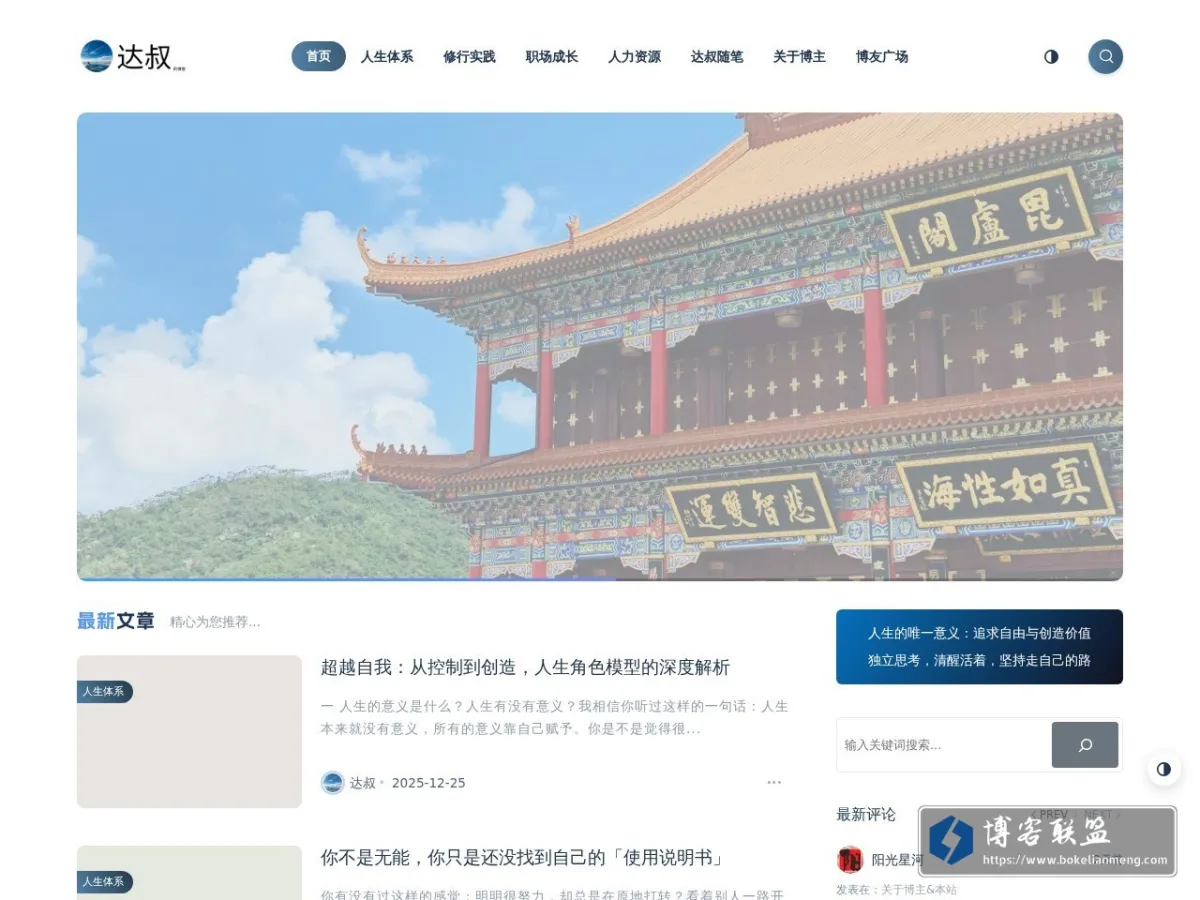The height and width of the screenshot is (900, 1200).
Task: Click the 达叔 author name link
Action: pyautogui.click(x=362, y=783)
